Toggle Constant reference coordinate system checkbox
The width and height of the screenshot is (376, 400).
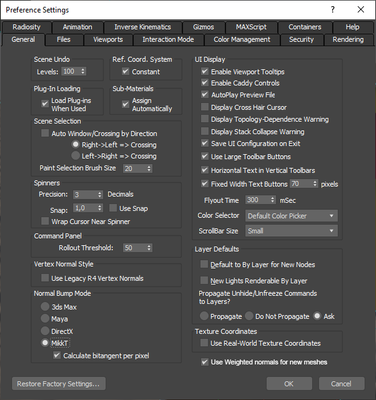[125, 71]
